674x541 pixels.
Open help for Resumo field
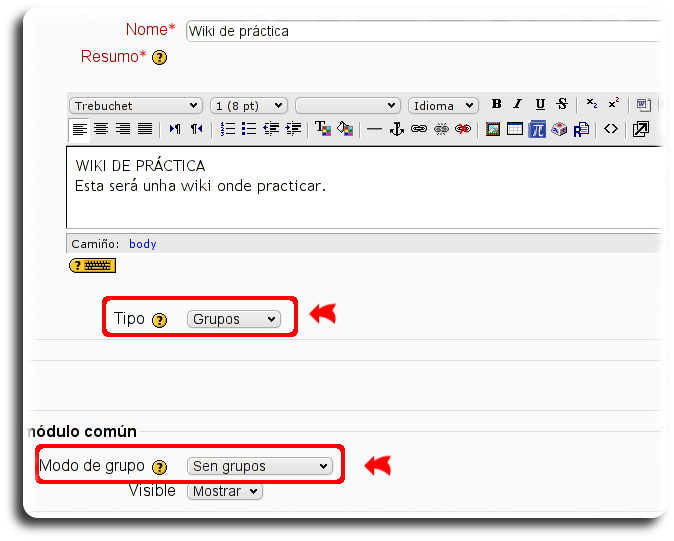(x=159, y=57)
